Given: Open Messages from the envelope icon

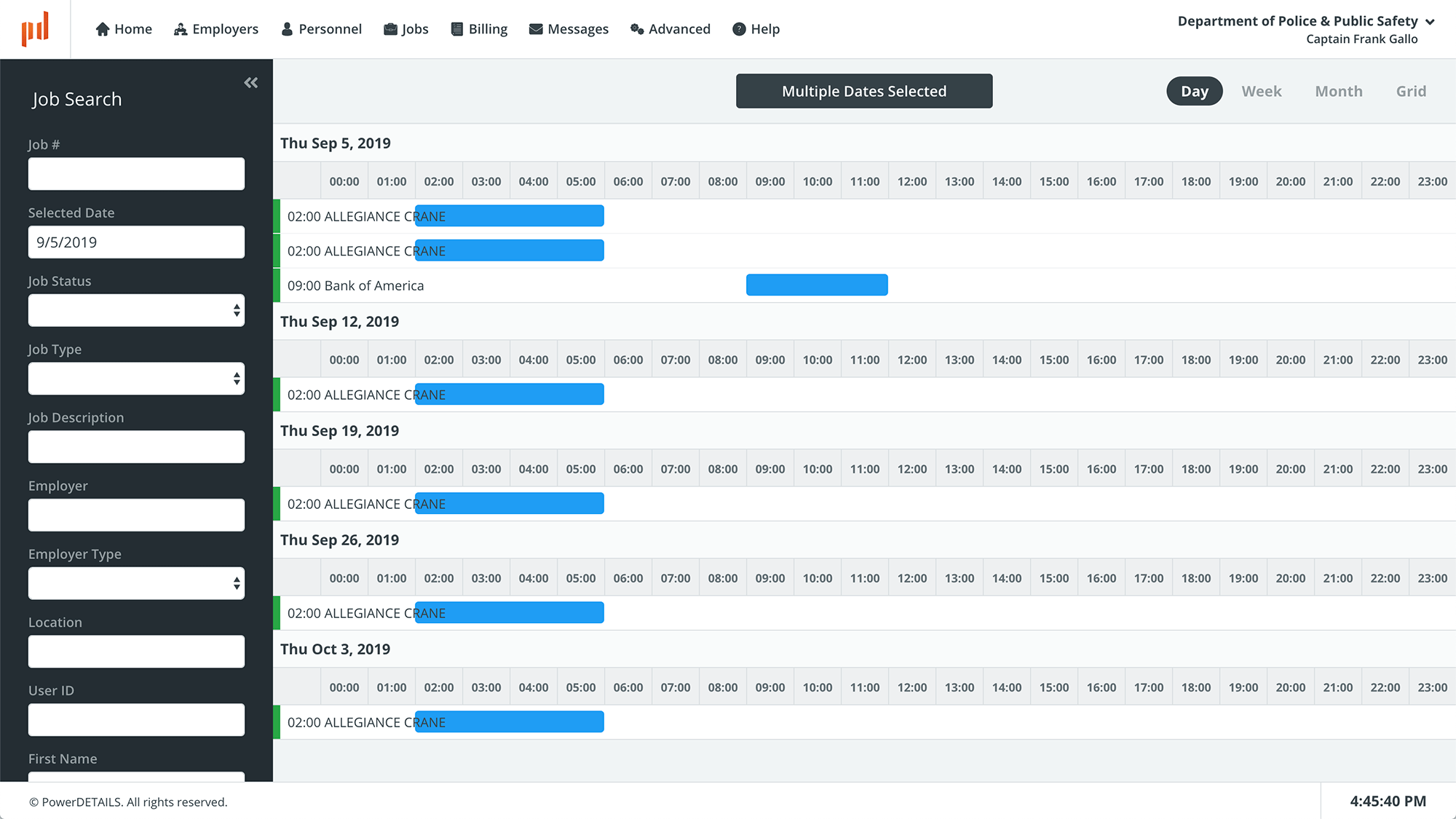Looking at the screenshot, I should 536,28.
